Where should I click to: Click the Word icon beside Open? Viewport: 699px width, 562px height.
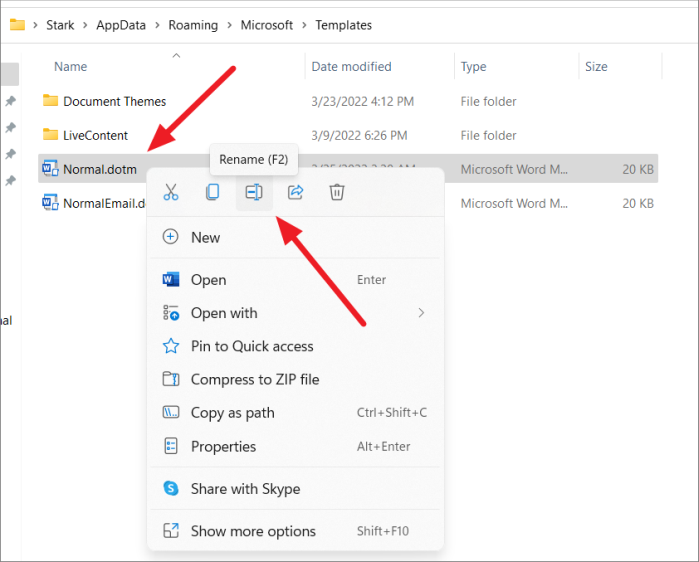tap(171, 279)
